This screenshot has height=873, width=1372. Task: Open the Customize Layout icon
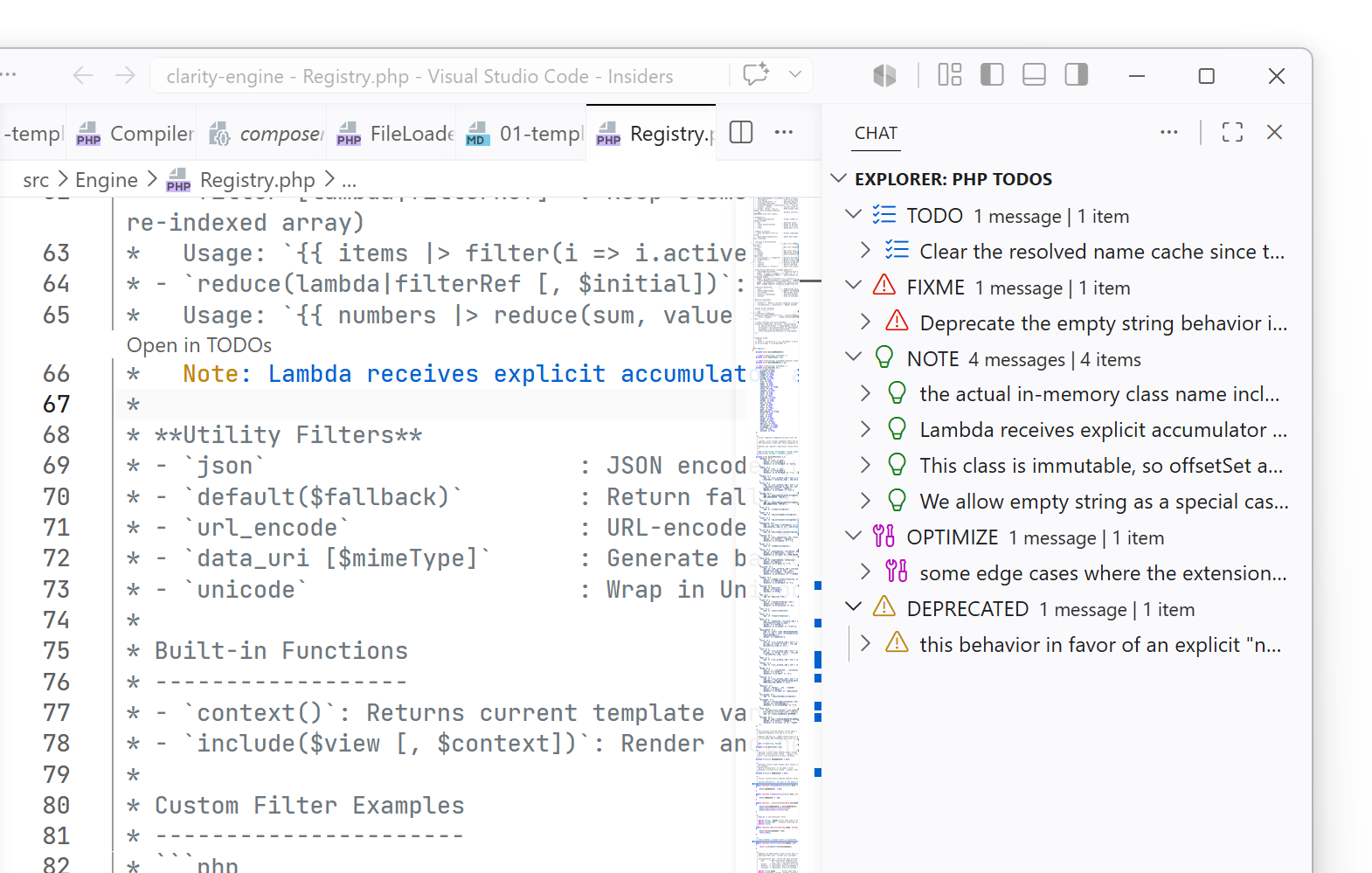pyautogui.click(x=949, y=75)
